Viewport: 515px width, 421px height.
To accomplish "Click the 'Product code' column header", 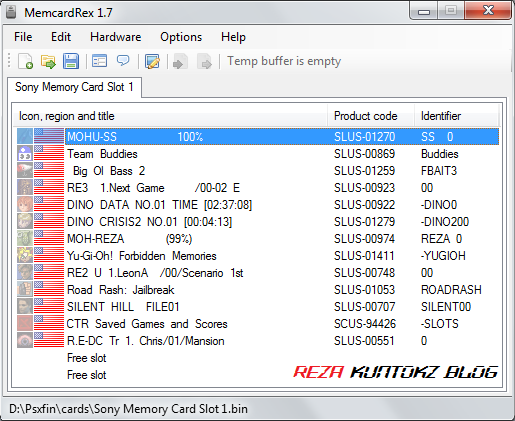I will 371,116.
